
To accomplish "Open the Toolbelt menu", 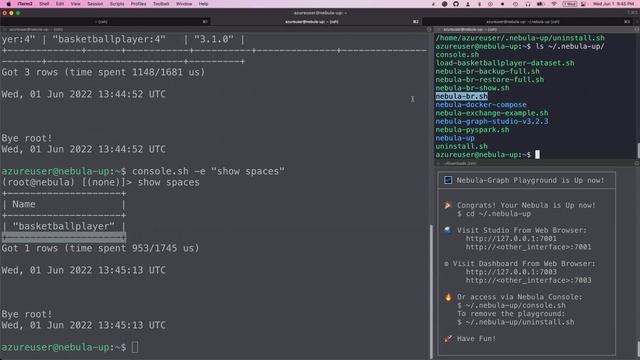I will click(161, 4).
